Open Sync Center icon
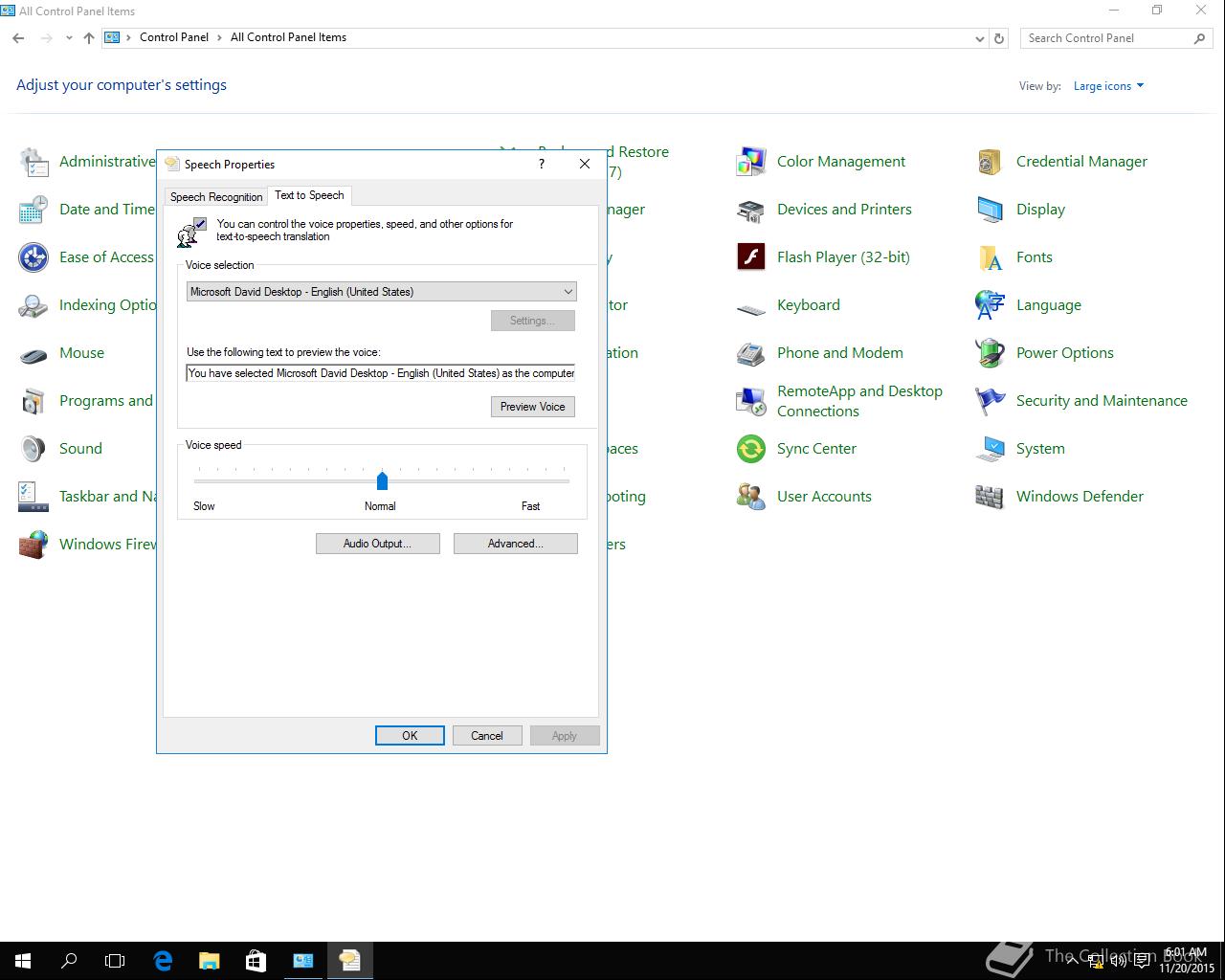The width and height of the screenshot is (1225, 980). 751,449
